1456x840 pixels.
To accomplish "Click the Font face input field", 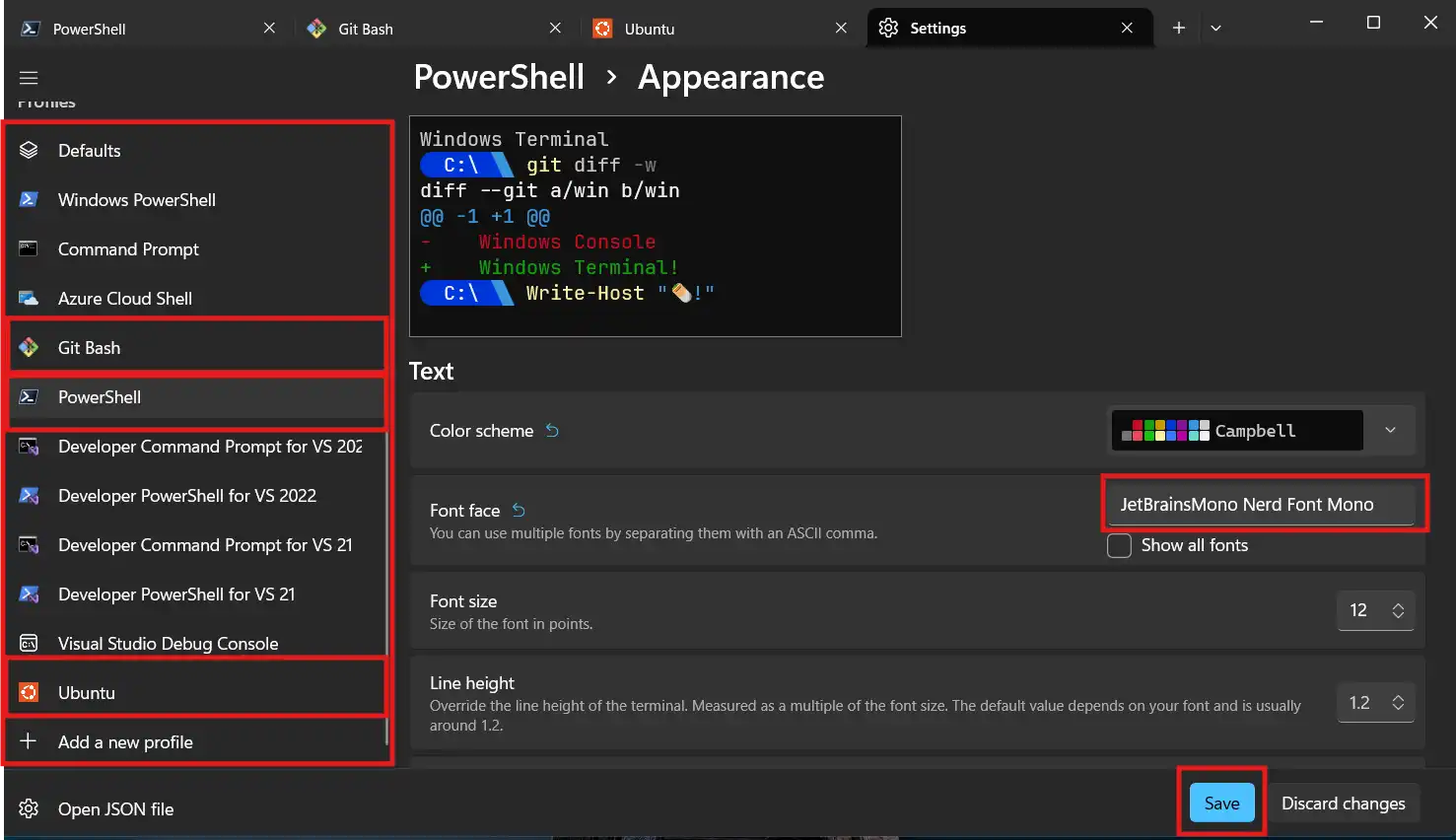I will coord(1261,504).
